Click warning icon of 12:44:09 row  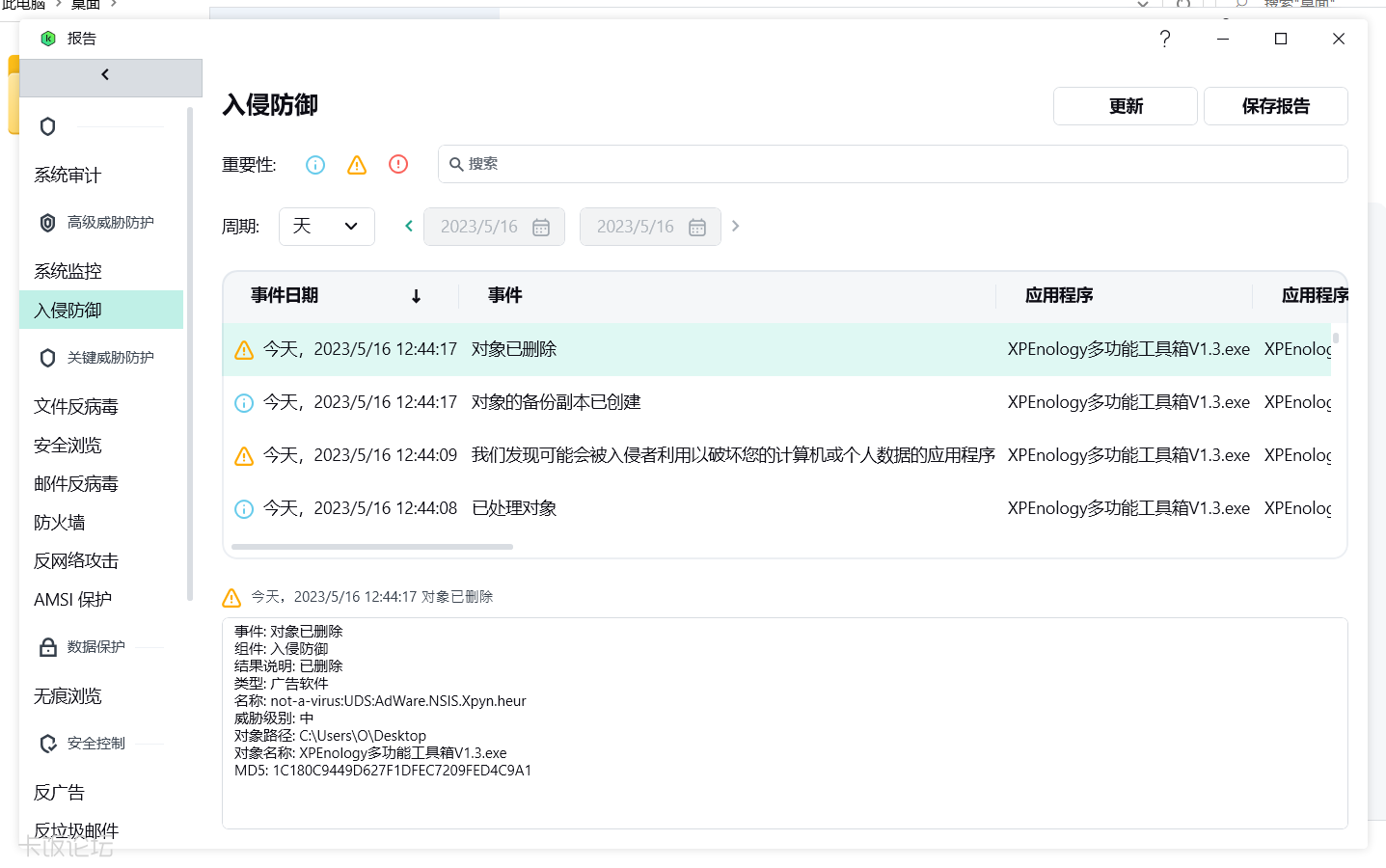click(244, 456)
